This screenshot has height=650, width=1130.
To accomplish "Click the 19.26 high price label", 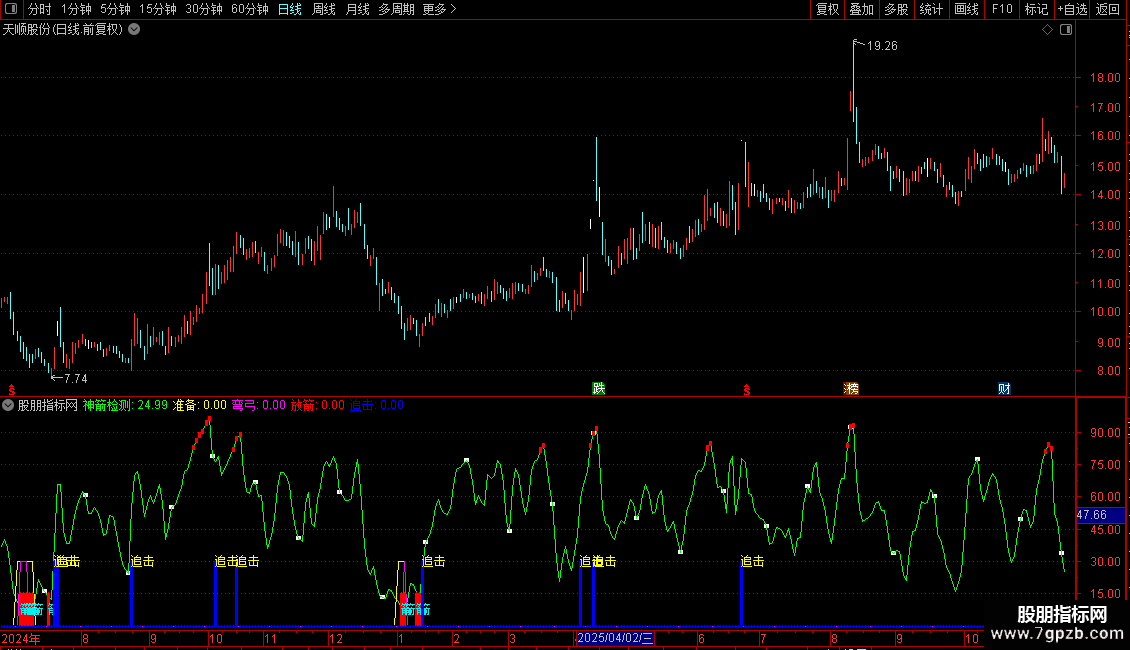I will point(882,46).
